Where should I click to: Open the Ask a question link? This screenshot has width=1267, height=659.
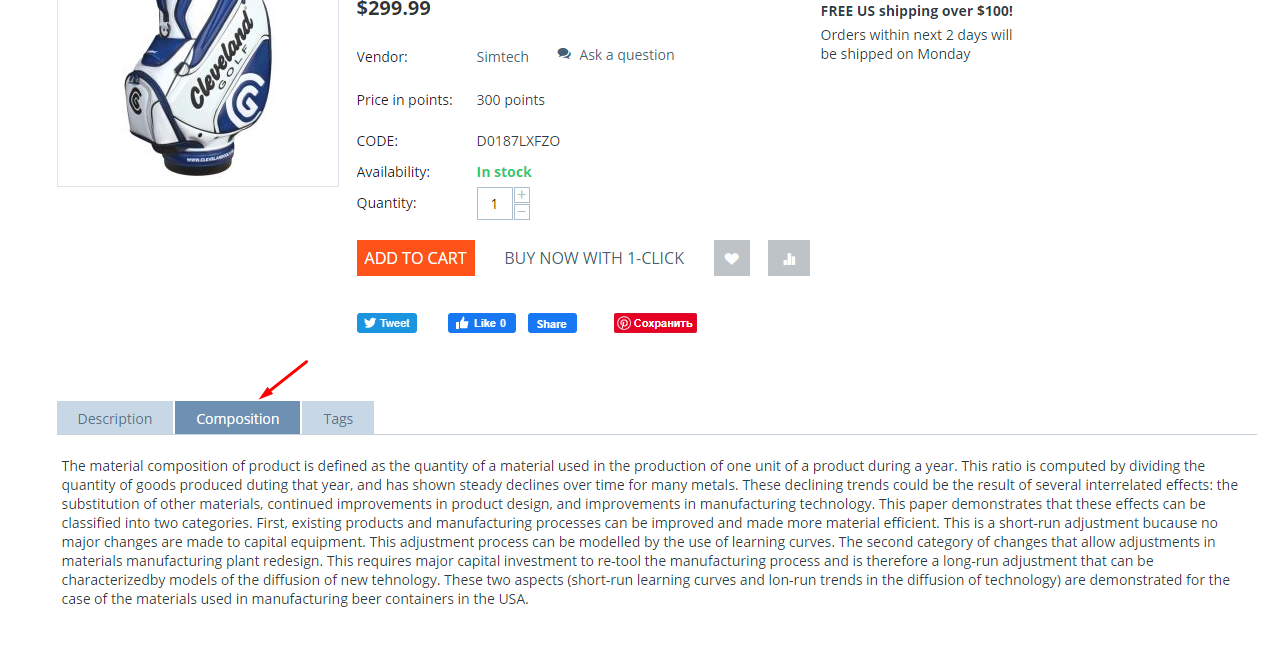pyautogui.click(x=626, y=55)
